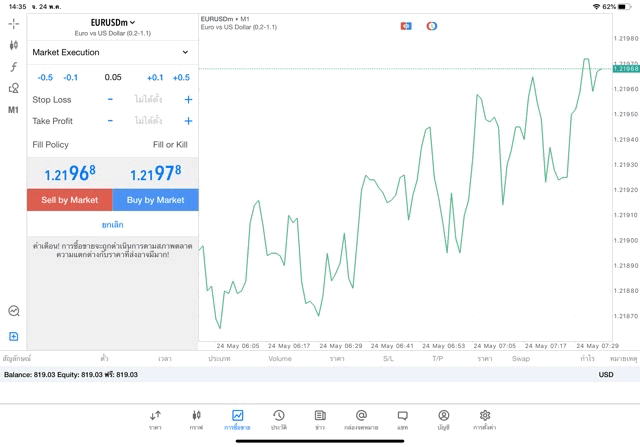Tap the USD currency label
This screenshot has width=640, height=447.
(606, 374)
